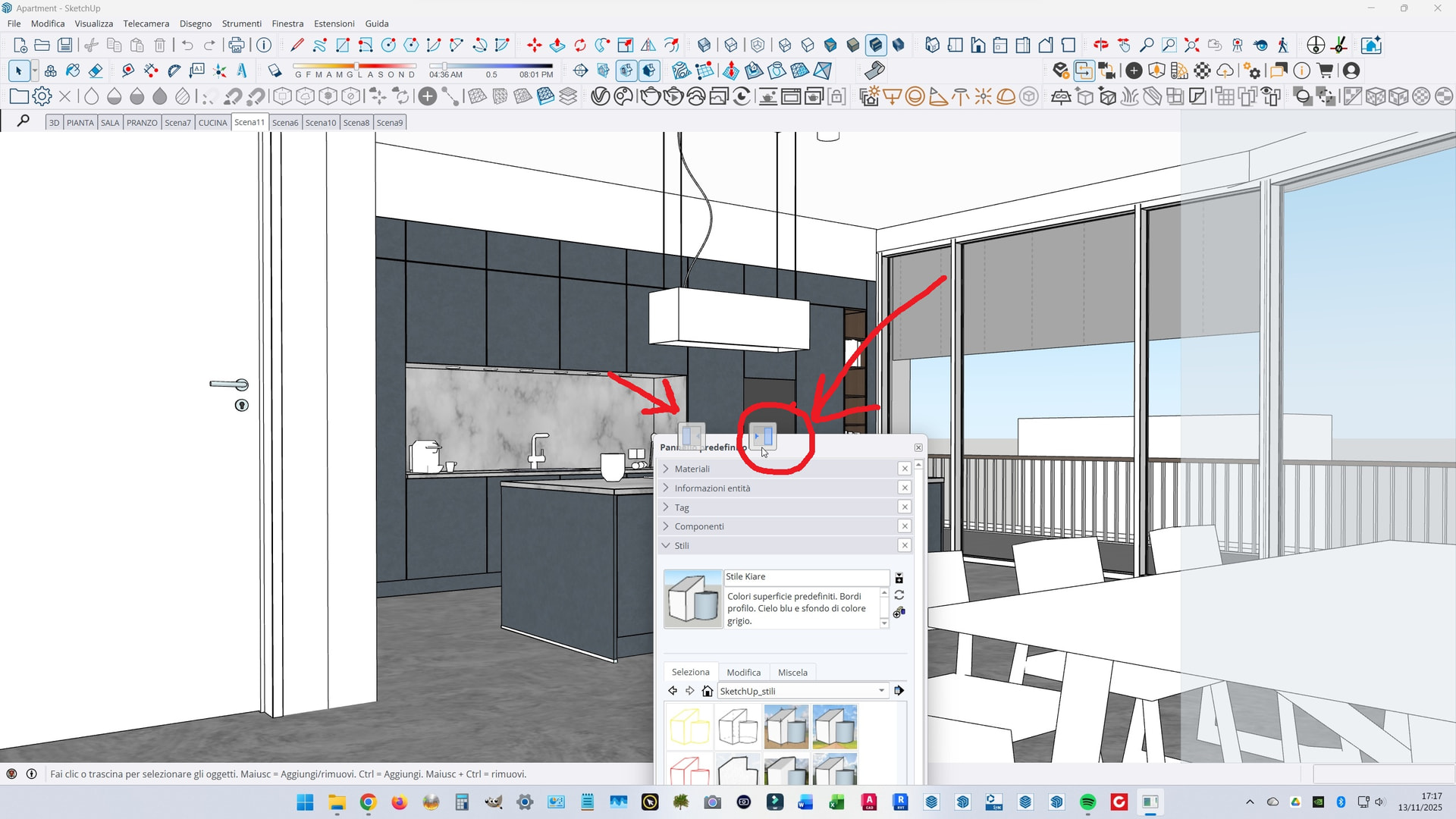
Task: Close the Tag tray panel
Action: (905, 507)
